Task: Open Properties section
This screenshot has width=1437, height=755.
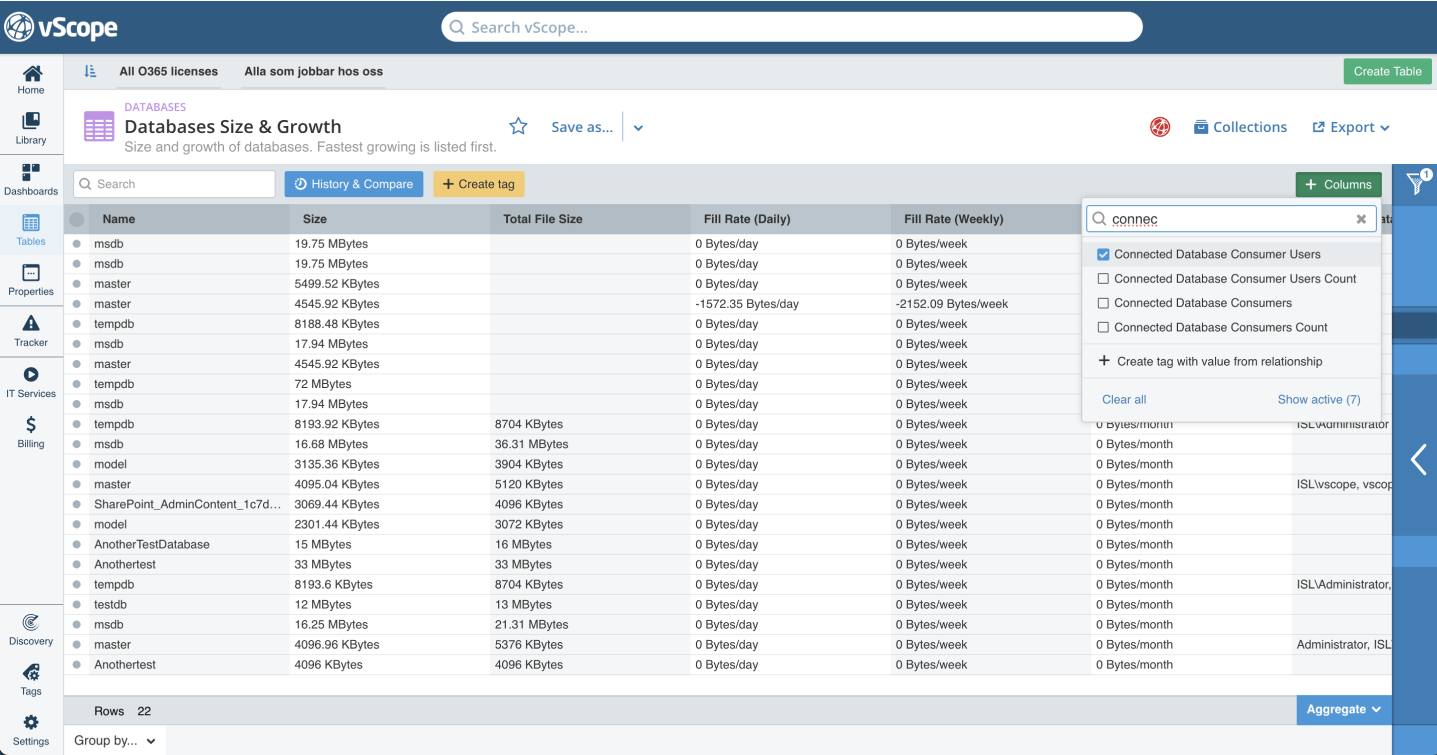Action: click(x=31, y=281)
